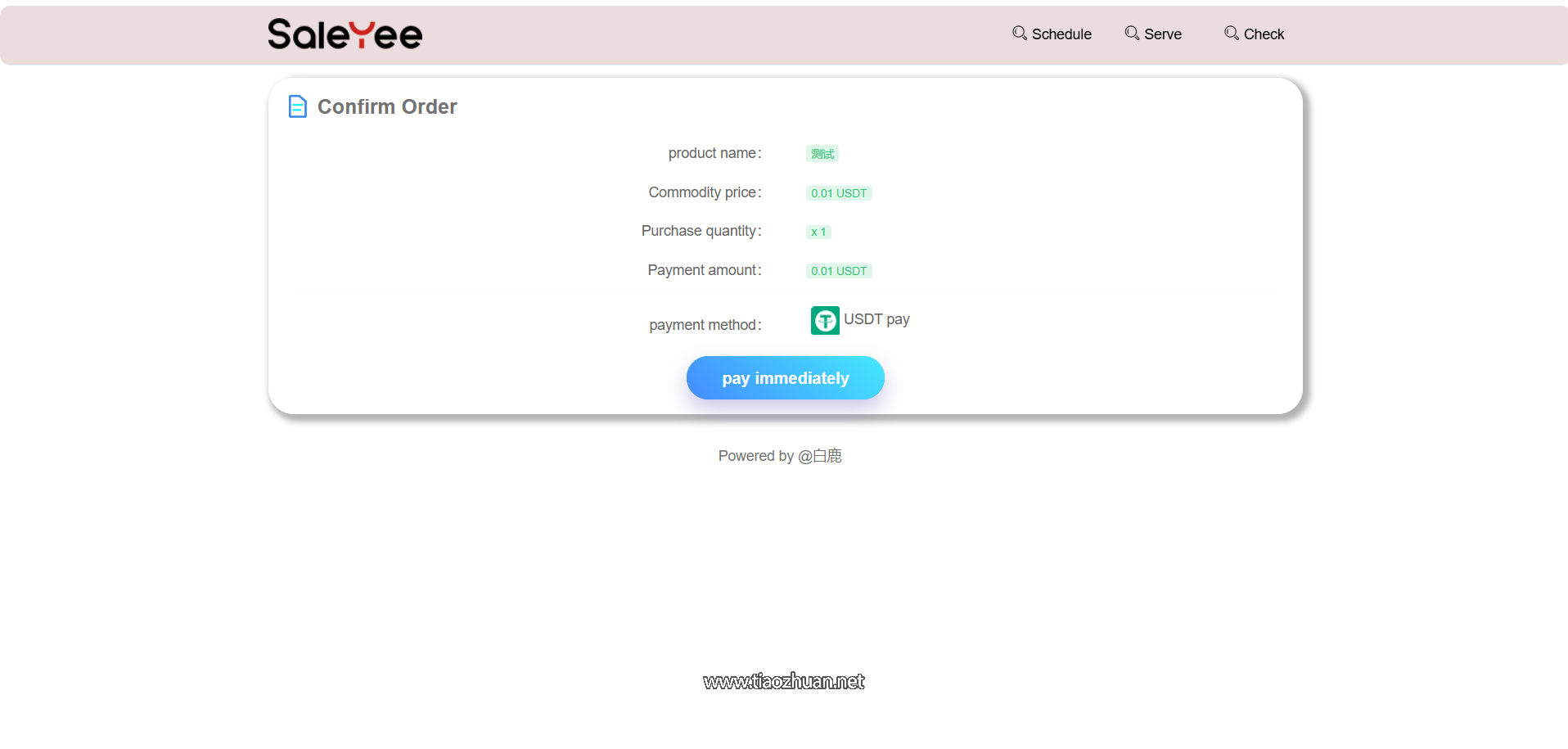
Task: Open the Serve menu item
Action: coord(1162,34)
